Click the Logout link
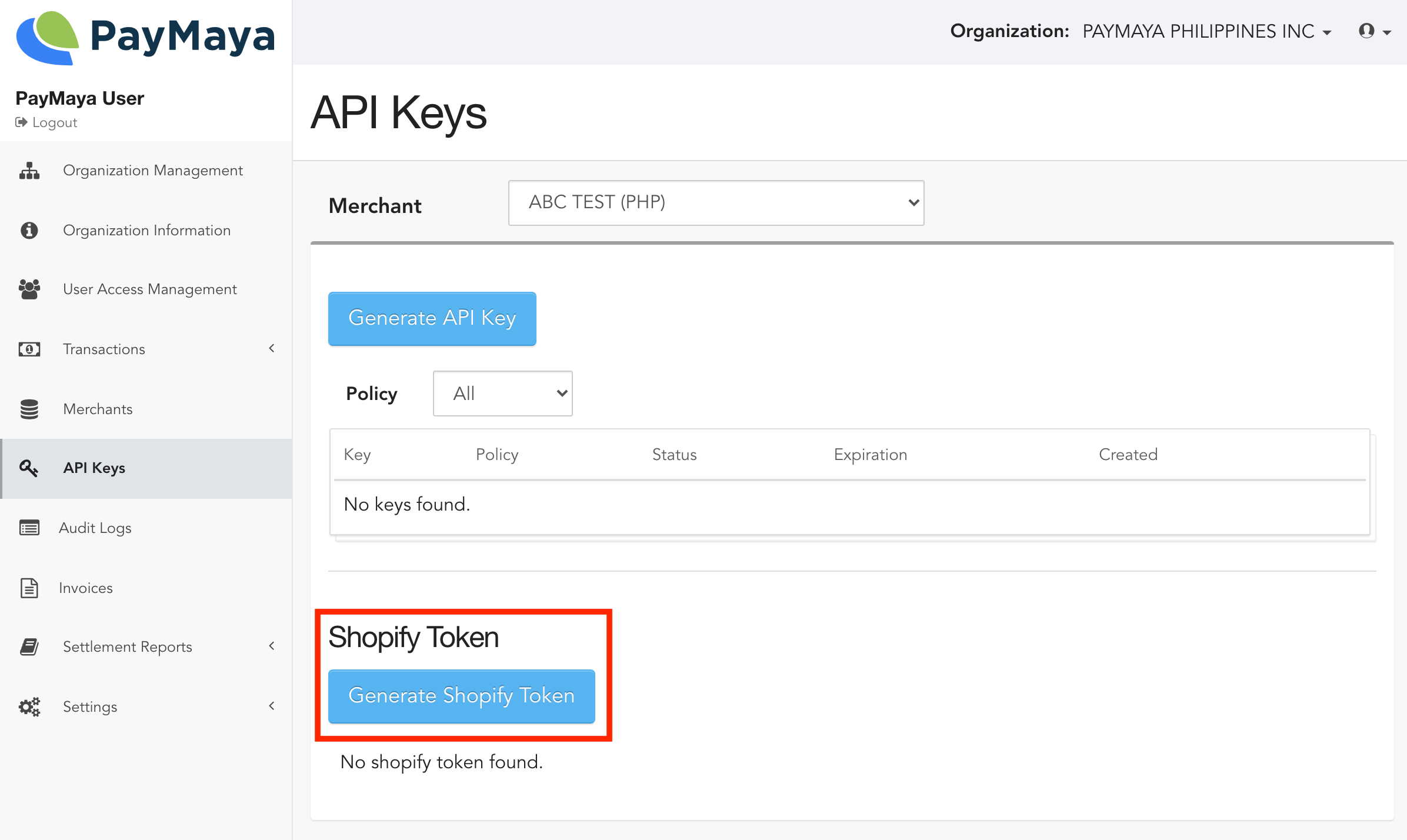The image size is (1407, 840). coord(54,122)
